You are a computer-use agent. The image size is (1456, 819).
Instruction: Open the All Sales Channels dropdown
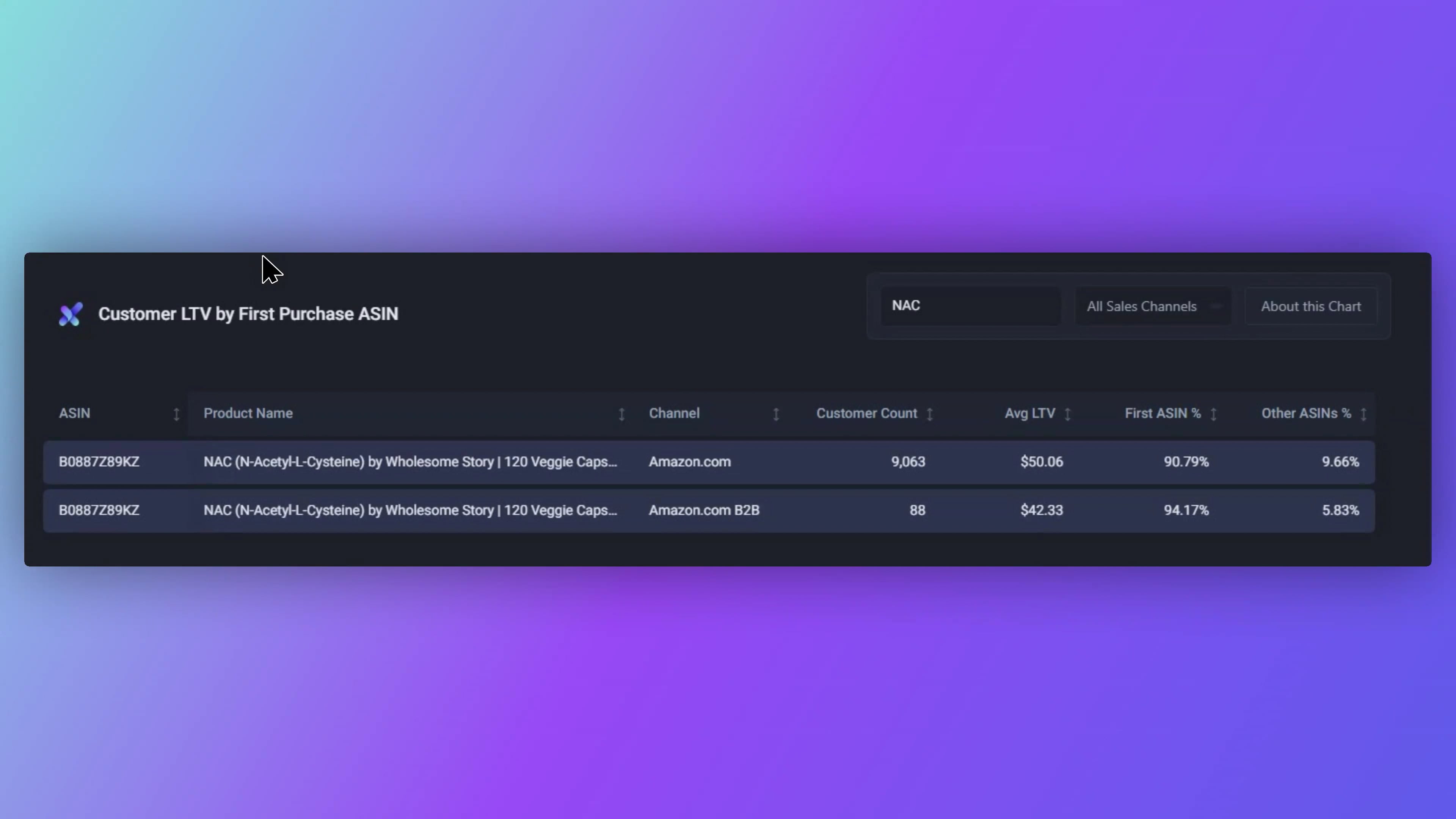1153,306
